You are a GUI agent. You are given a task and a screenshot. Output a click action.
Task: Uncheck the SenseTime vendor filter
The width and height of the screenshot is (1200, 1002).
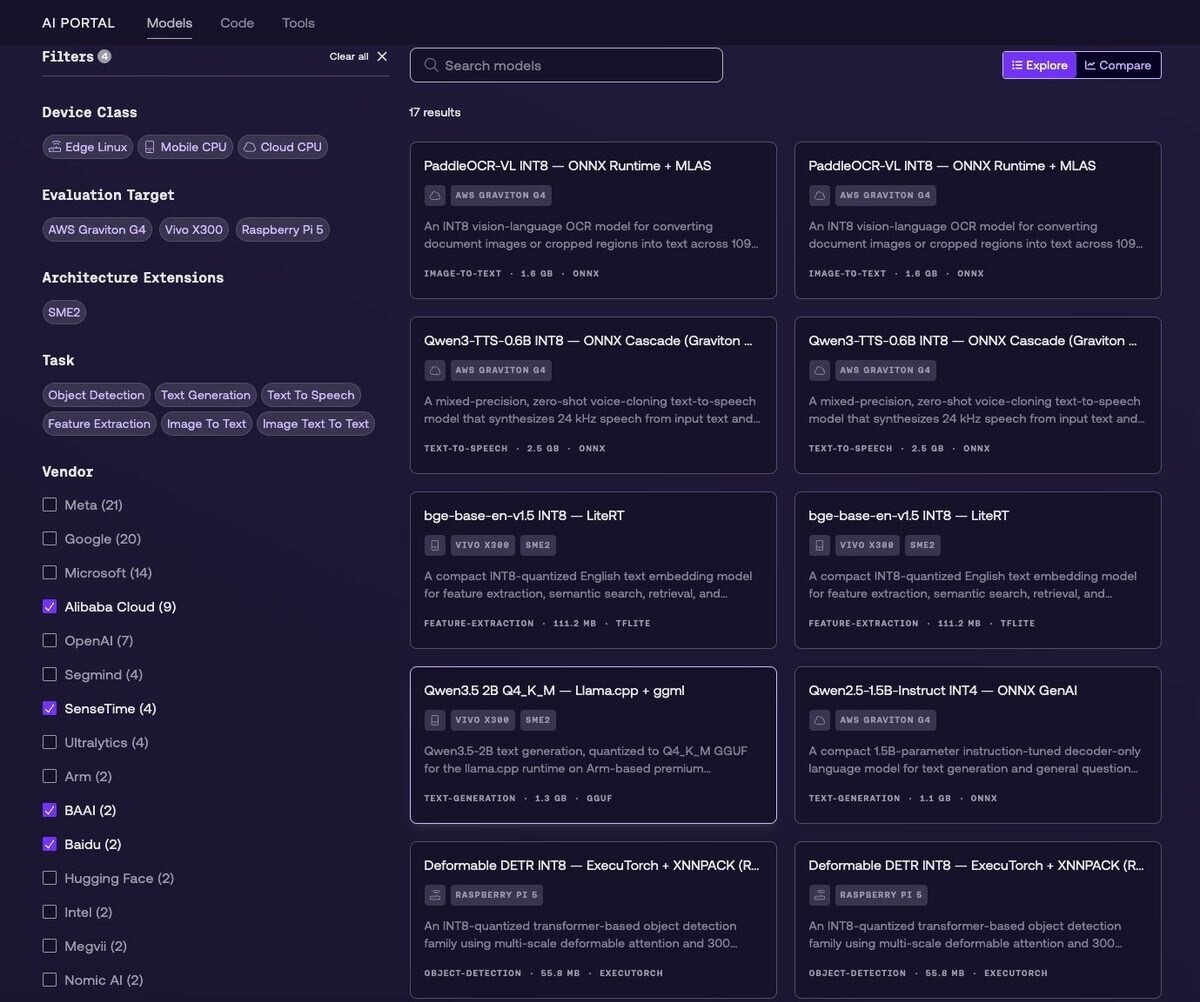49,709
